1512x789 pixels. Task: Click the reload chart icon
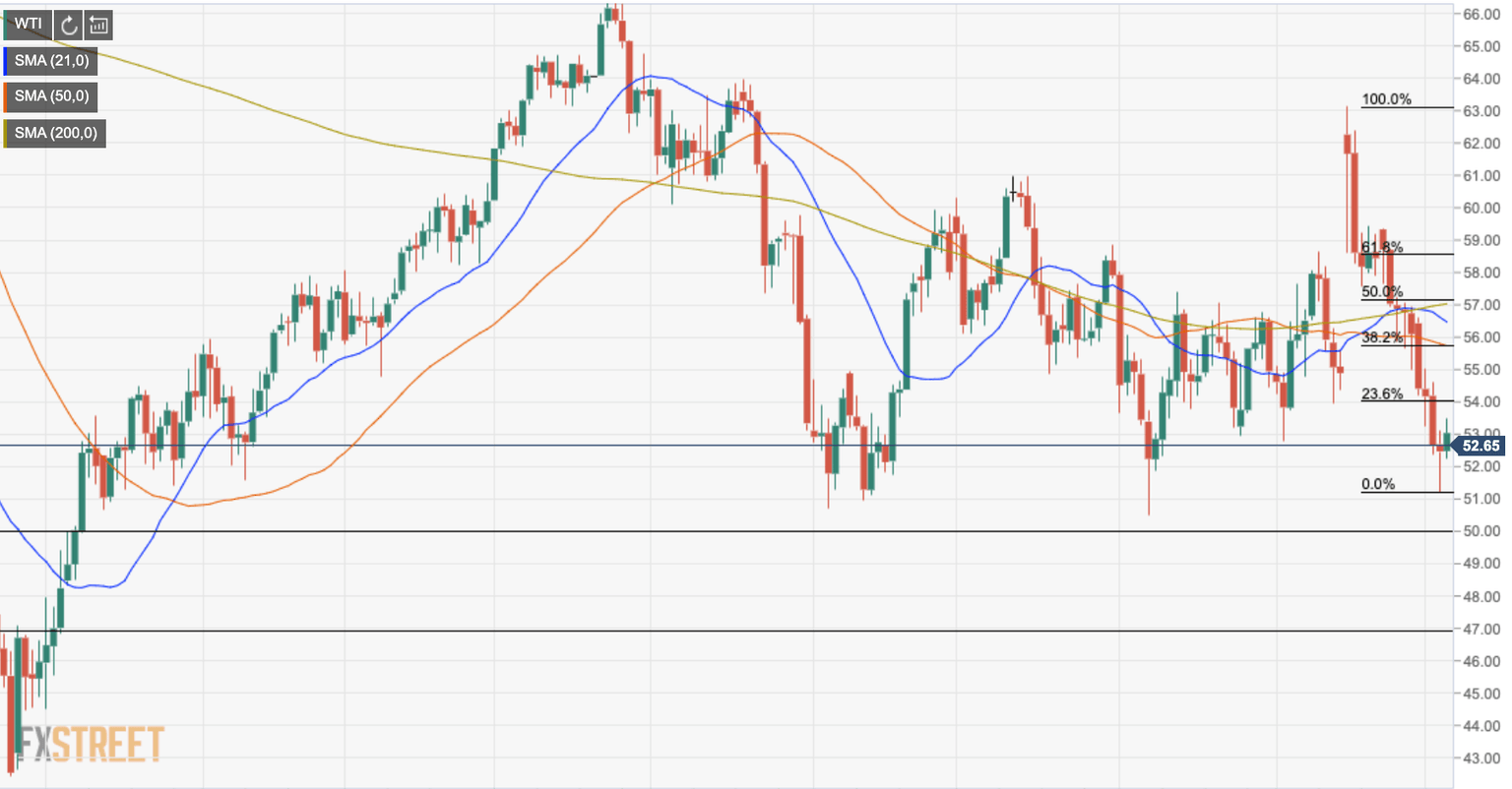pyautogui.click(x=69, y=25)
